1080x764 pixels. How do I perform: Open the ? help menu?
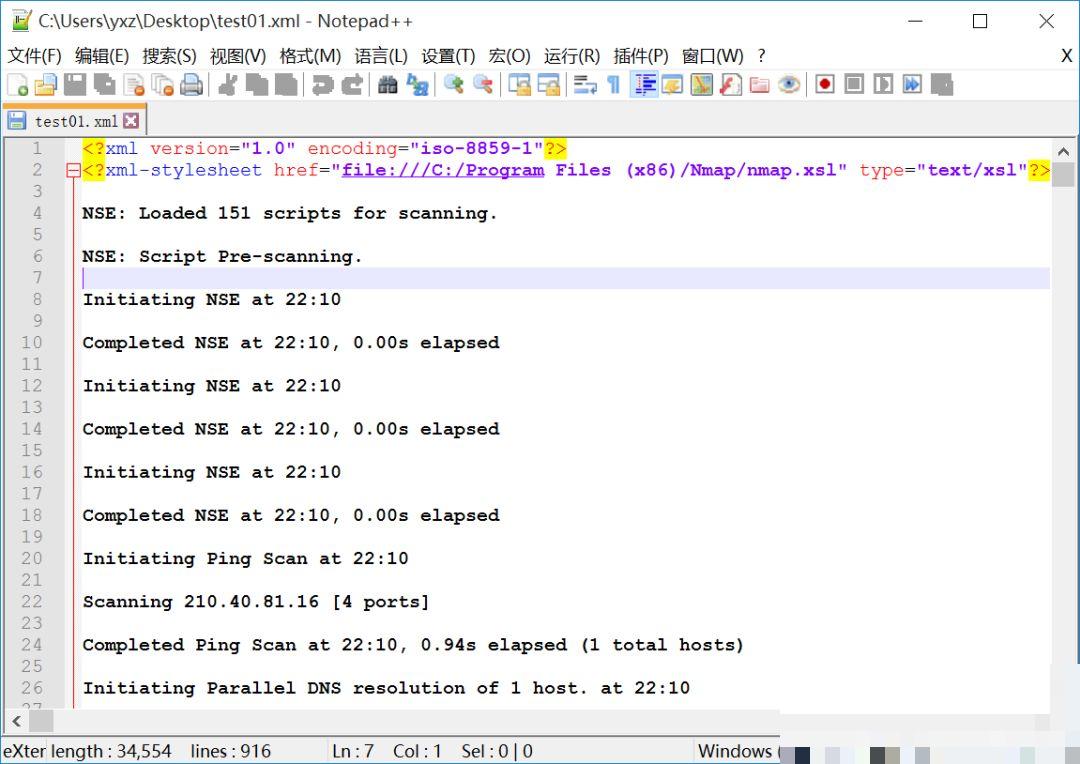pyautogui.click(x=761, y=56)
